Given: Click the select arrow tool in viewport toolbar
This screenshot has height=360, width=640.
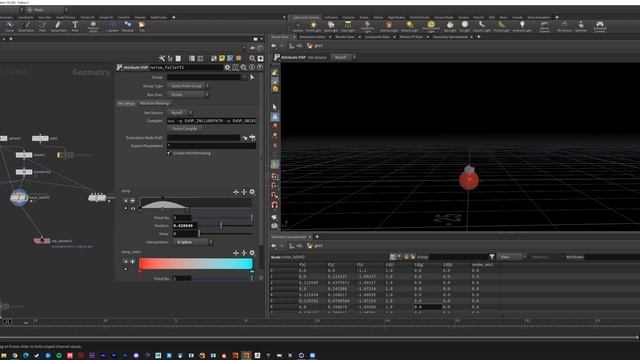Looking at the screenshot, I should click(275, 107).
